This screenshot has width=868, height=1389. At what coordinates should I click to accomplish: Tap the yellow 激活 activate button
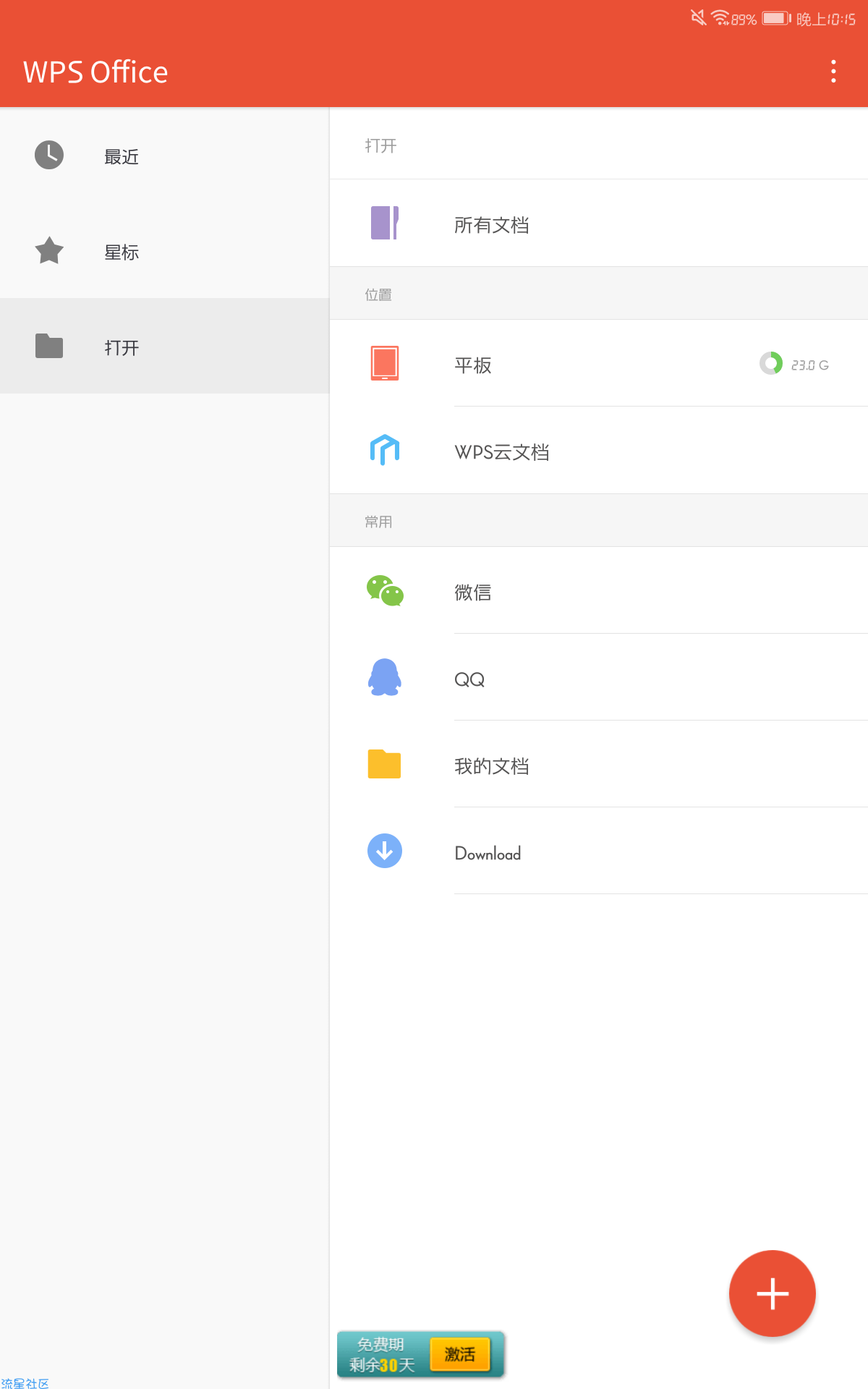pyautogui.click(x=460, y=1354)
